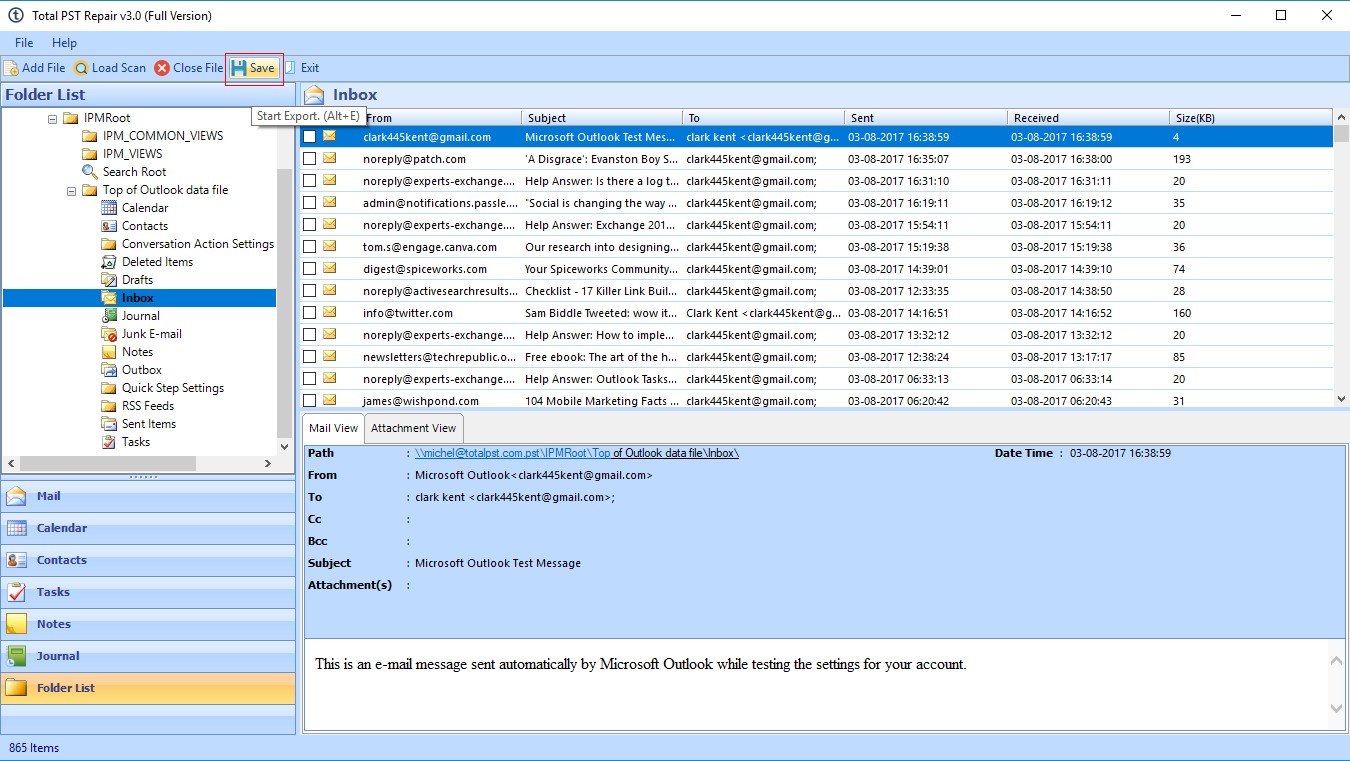The height and width of the screenshot is (761, 1350).
Task: Select Conversation Action Settings folder
Action: click(197, 244)
